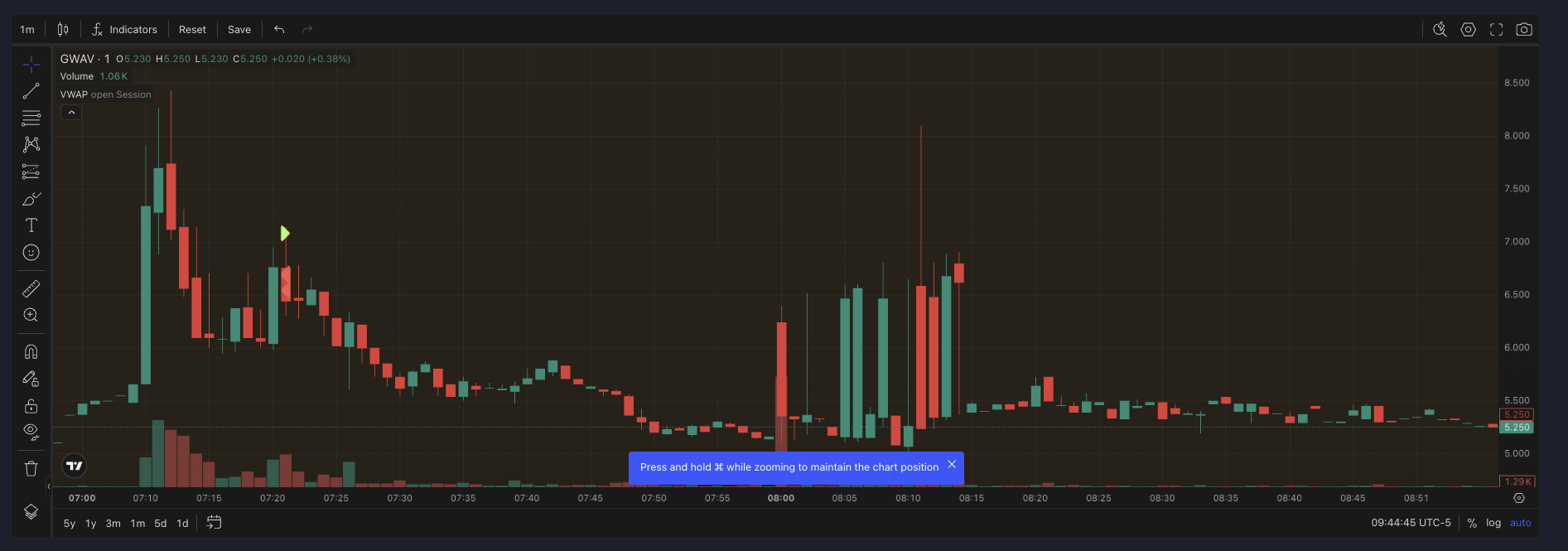The width and height of the screenshot is (1568, 551).
Task: Select the trend line drawing tool
Action: 31,91
